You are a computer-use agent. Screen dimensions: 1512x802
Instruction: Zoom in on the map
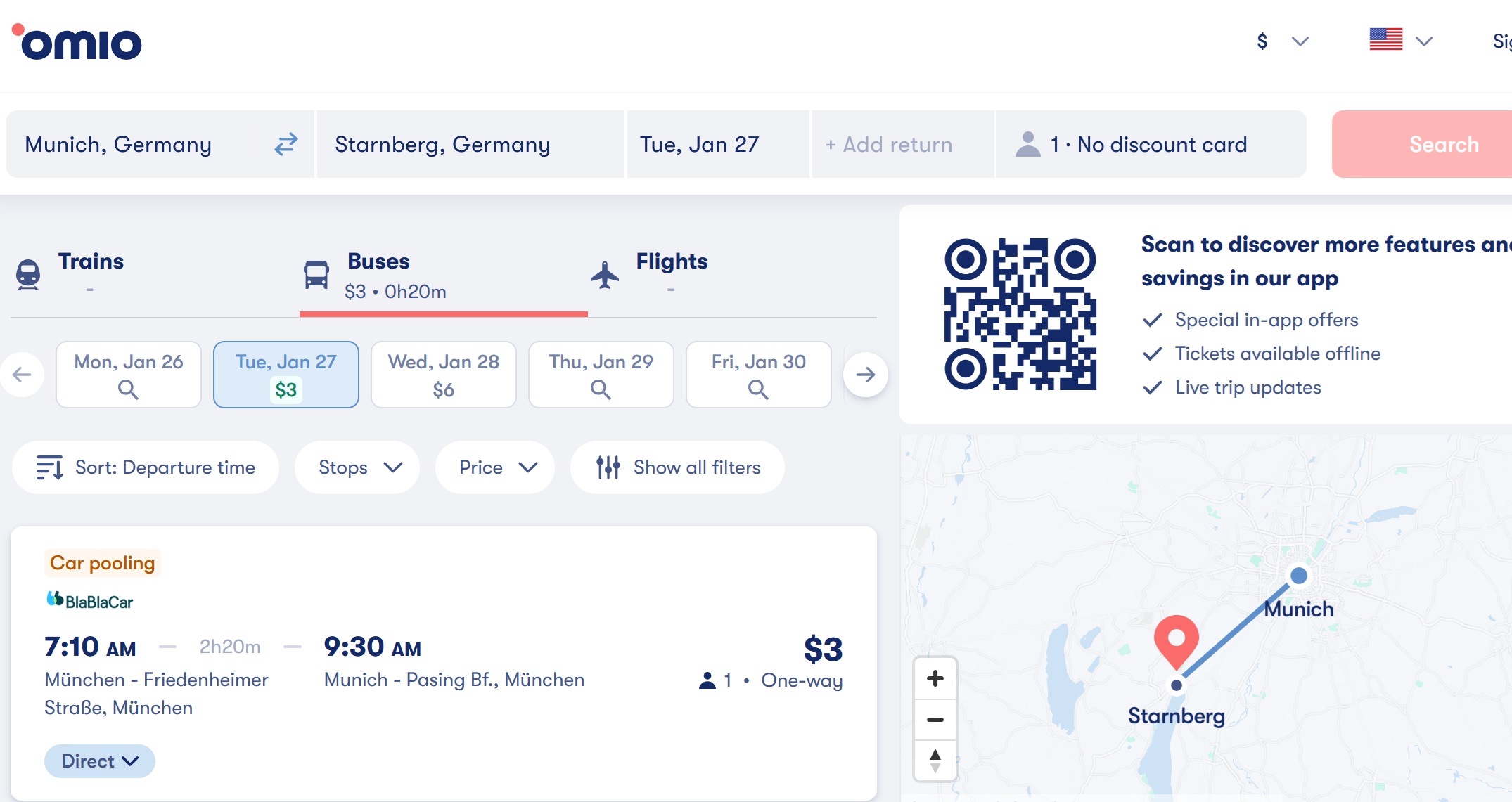[x=935, y=678]
